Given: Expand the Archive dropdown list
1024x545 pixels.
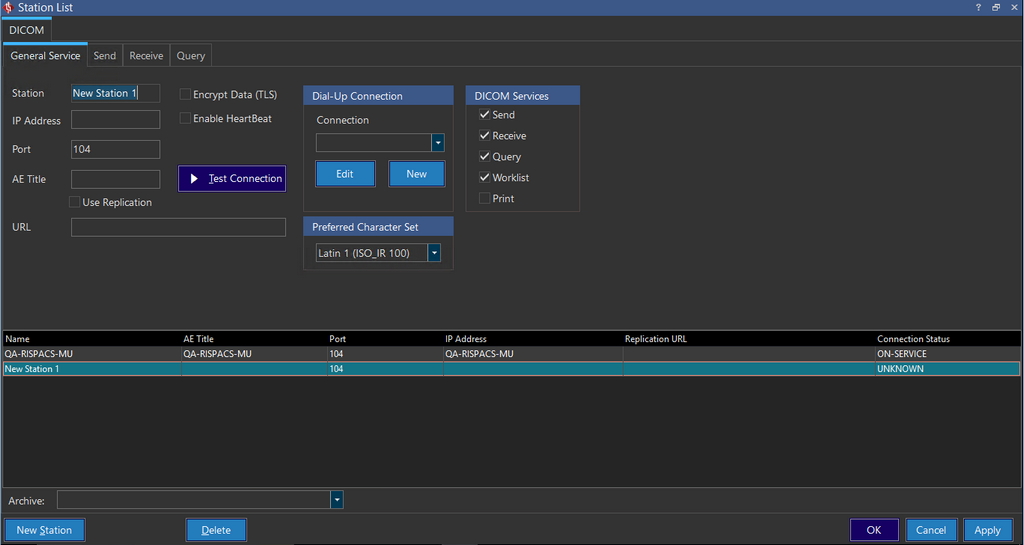Looking at the screenshot, I should coord(337,500).
